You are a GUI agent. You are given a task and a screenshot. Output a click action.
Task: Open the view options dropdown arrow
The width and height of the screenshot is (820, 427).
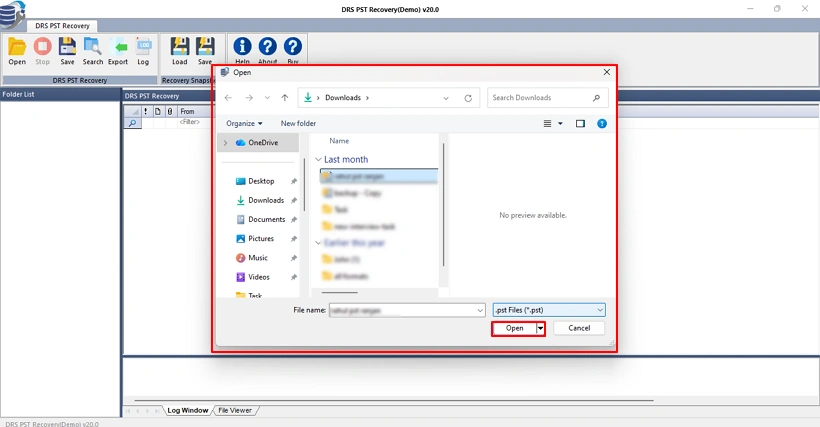tap(560, 123)
